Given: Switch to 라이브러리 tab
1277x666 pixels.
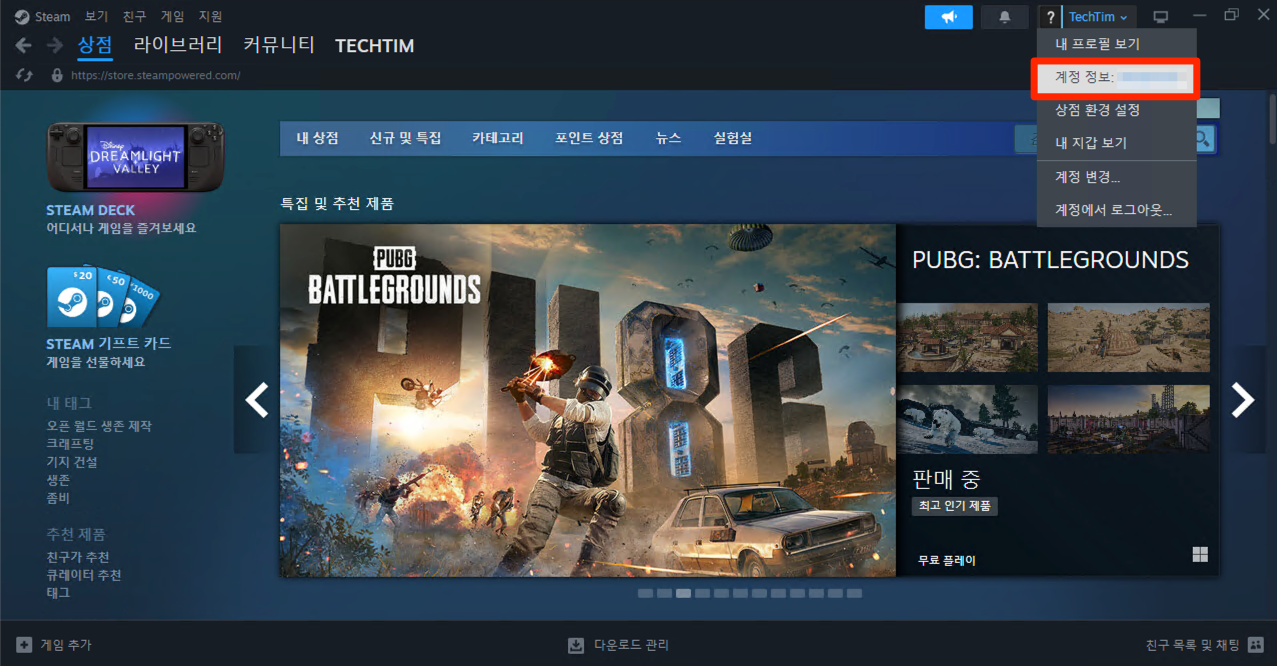Looking at the screenshot, I should tap(178, 45).
